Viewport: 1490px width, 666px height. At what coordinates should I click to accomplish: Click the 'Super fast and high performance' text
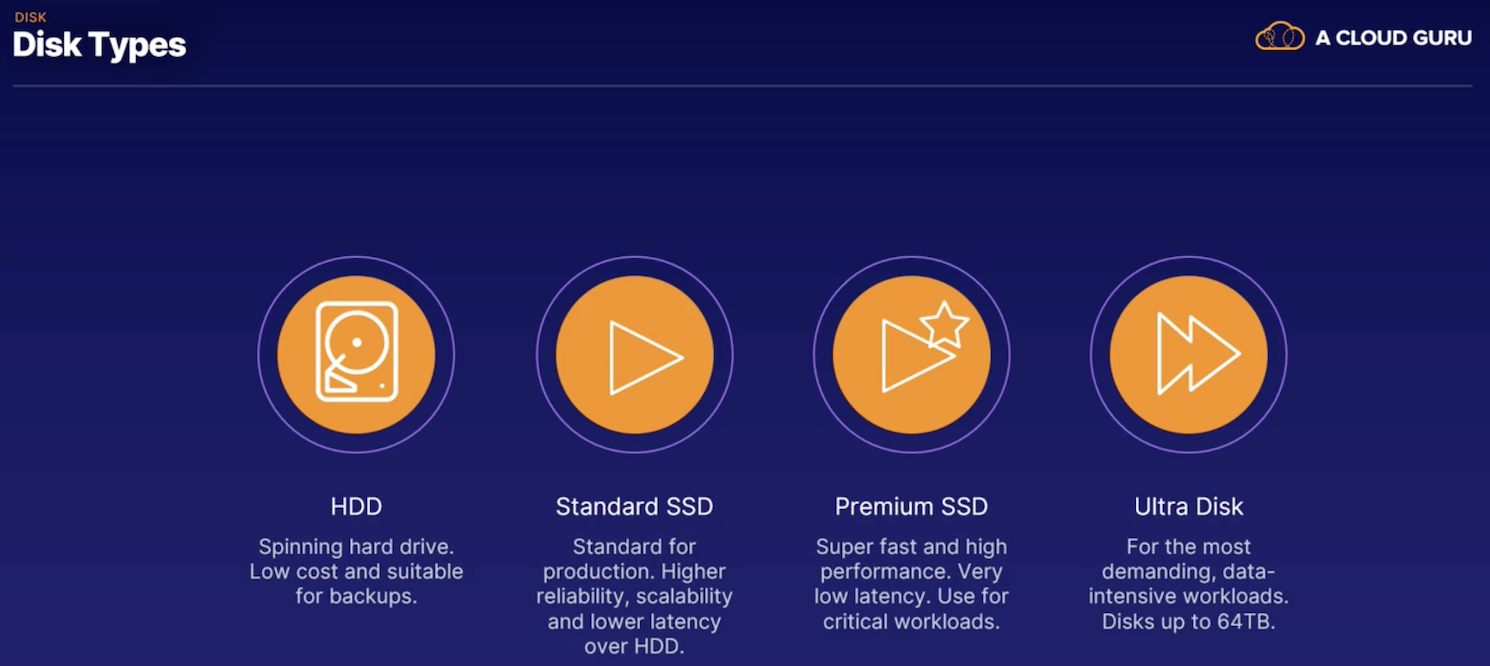[x=911, y=559]
